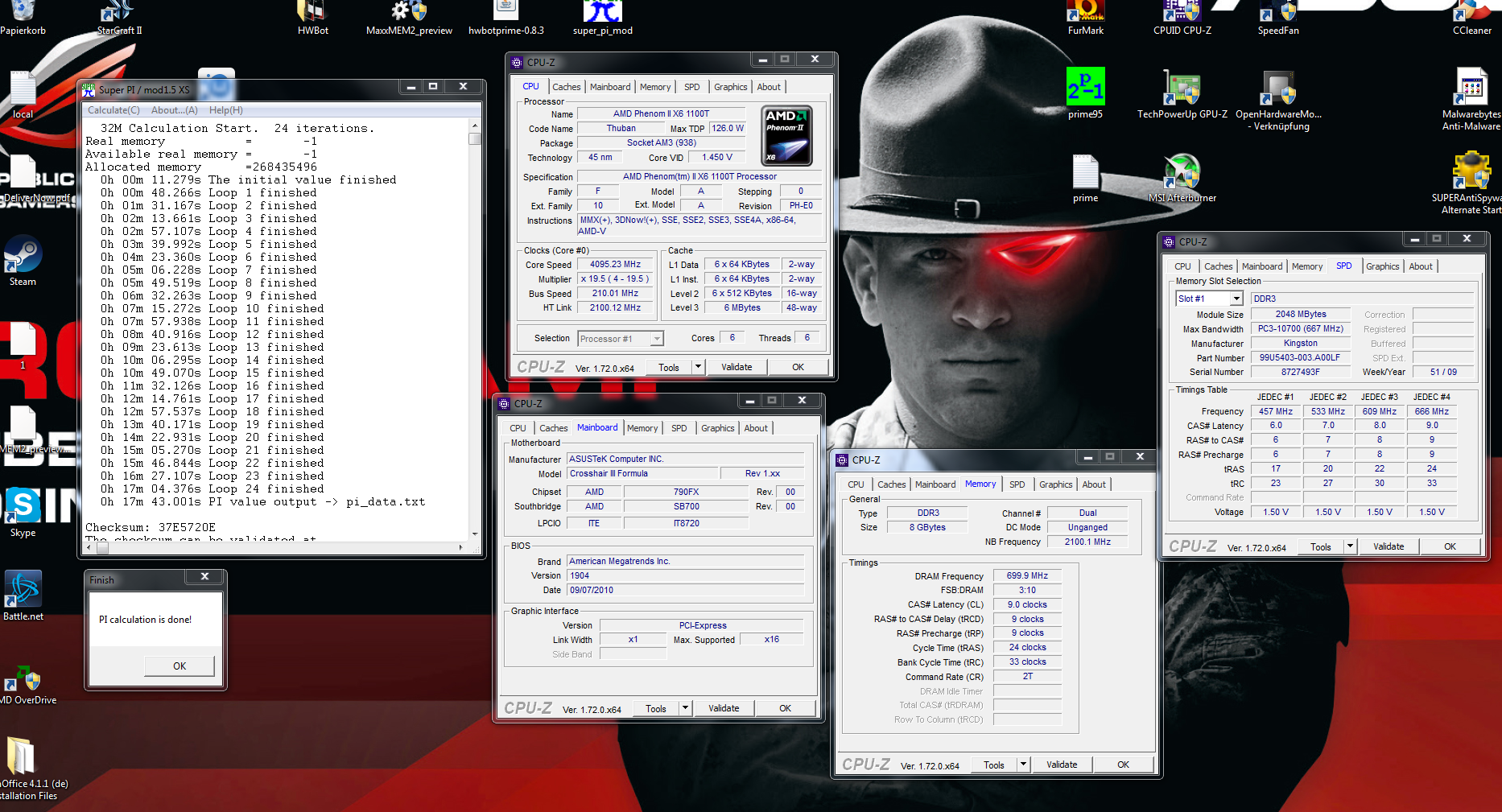Click the Crosshair III Formula model field
The height and width of the screenshot is (812, 1502).
click(642, 473)
